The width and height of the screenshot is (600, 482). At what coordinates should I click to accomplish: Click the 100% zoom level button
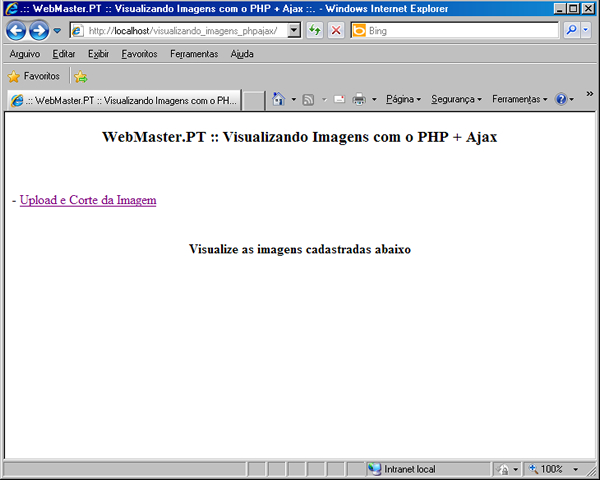click(546, 469)
